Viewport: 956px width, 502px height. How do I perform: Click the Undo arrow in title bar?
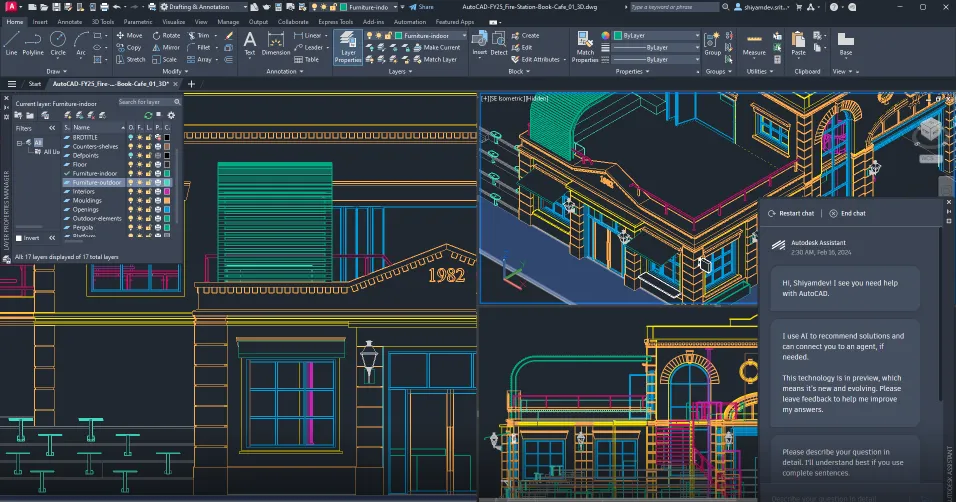[x=117, y=7]
